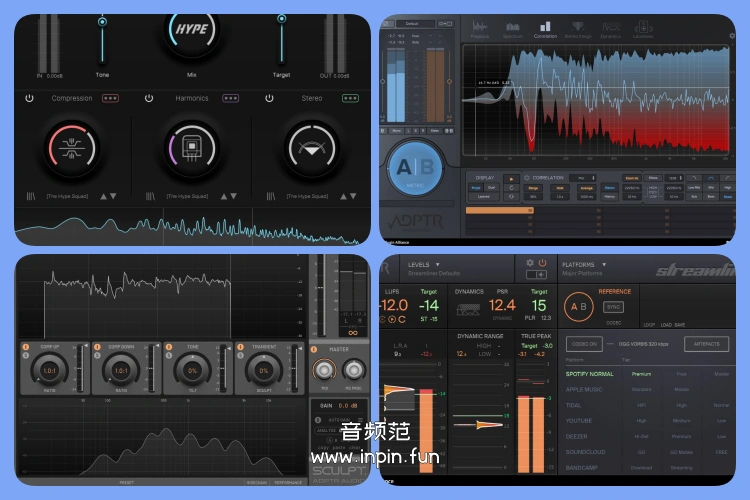
Task: Solo the Comp Down module
Action: tap(97, 356)
